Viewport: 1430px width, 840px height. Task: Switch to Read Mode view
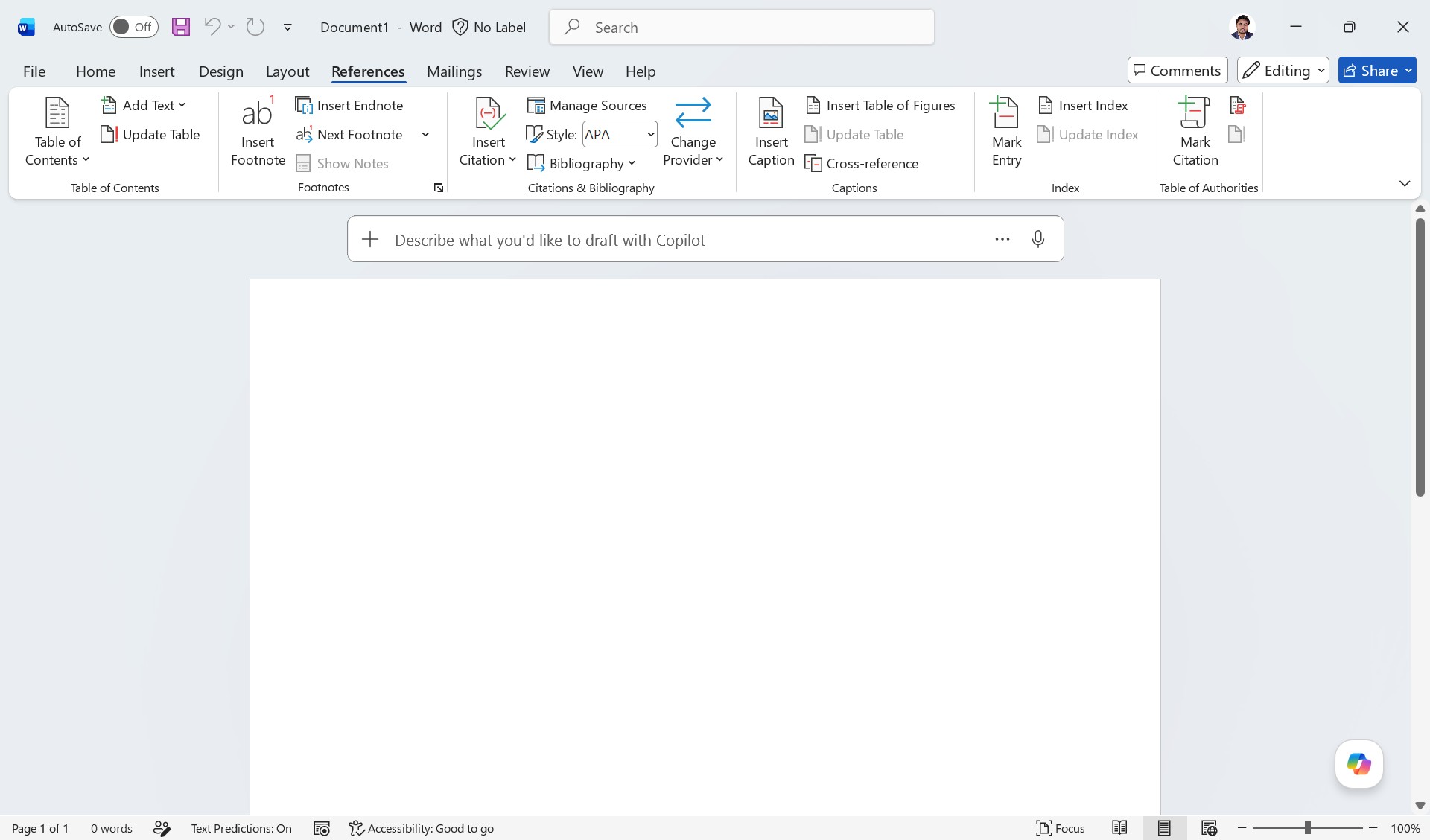coord(1119,828)
